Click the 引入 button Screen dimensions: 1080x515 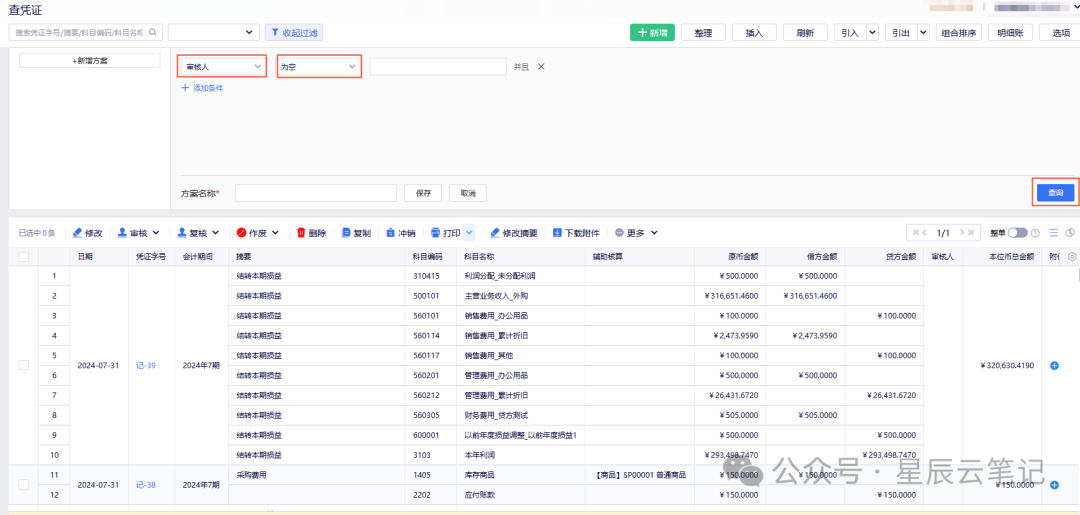pyautogui.click(x=850, y=32)
